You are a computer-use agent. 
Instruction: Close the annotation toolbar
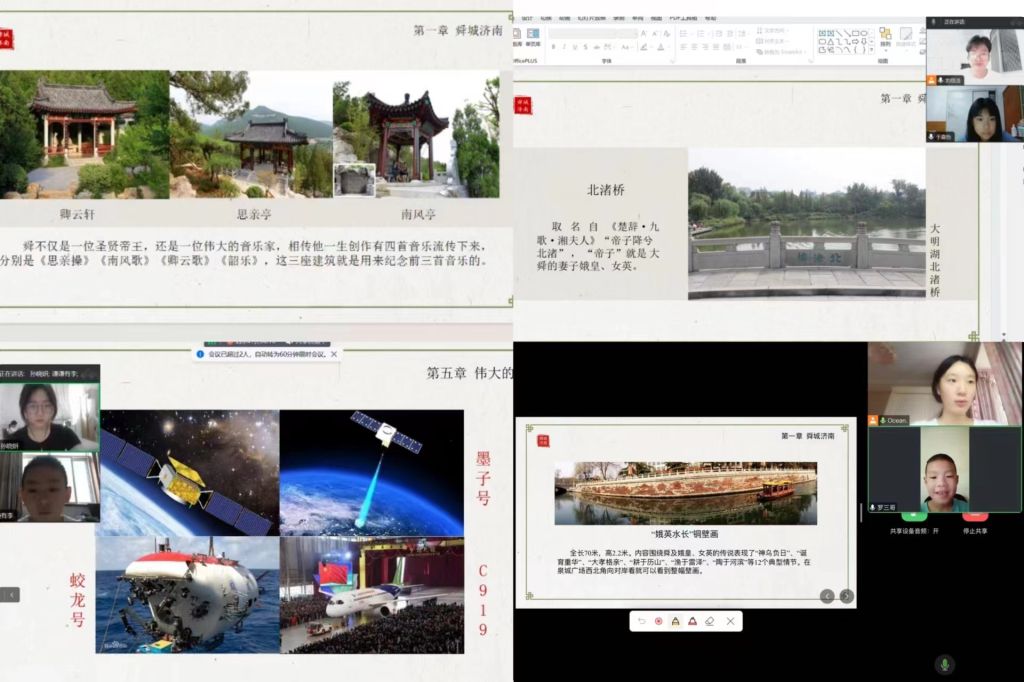point(730,621)
